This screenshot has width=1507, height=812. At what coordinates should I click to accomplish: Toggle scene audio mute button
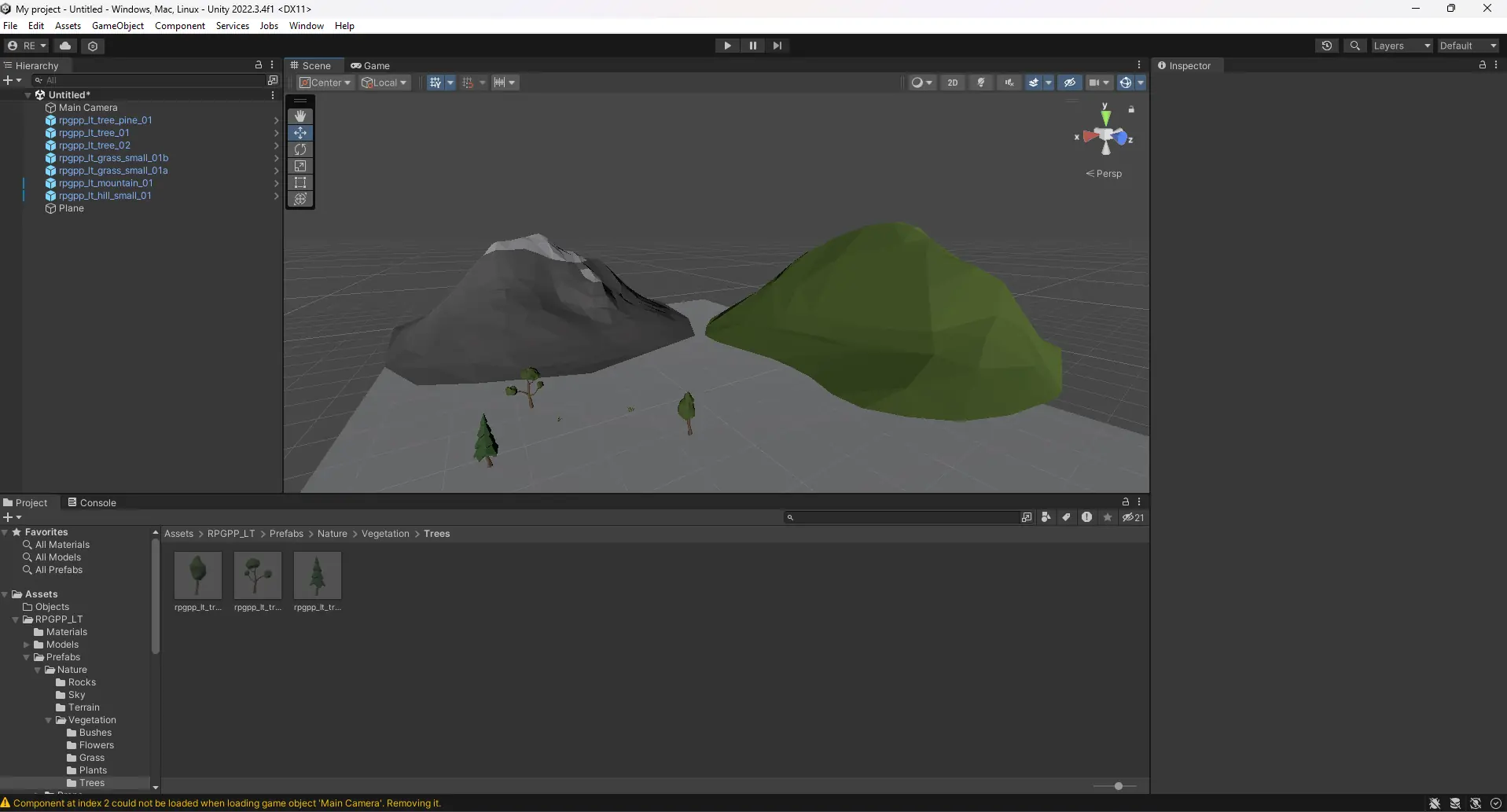(x=1009, y=83)
